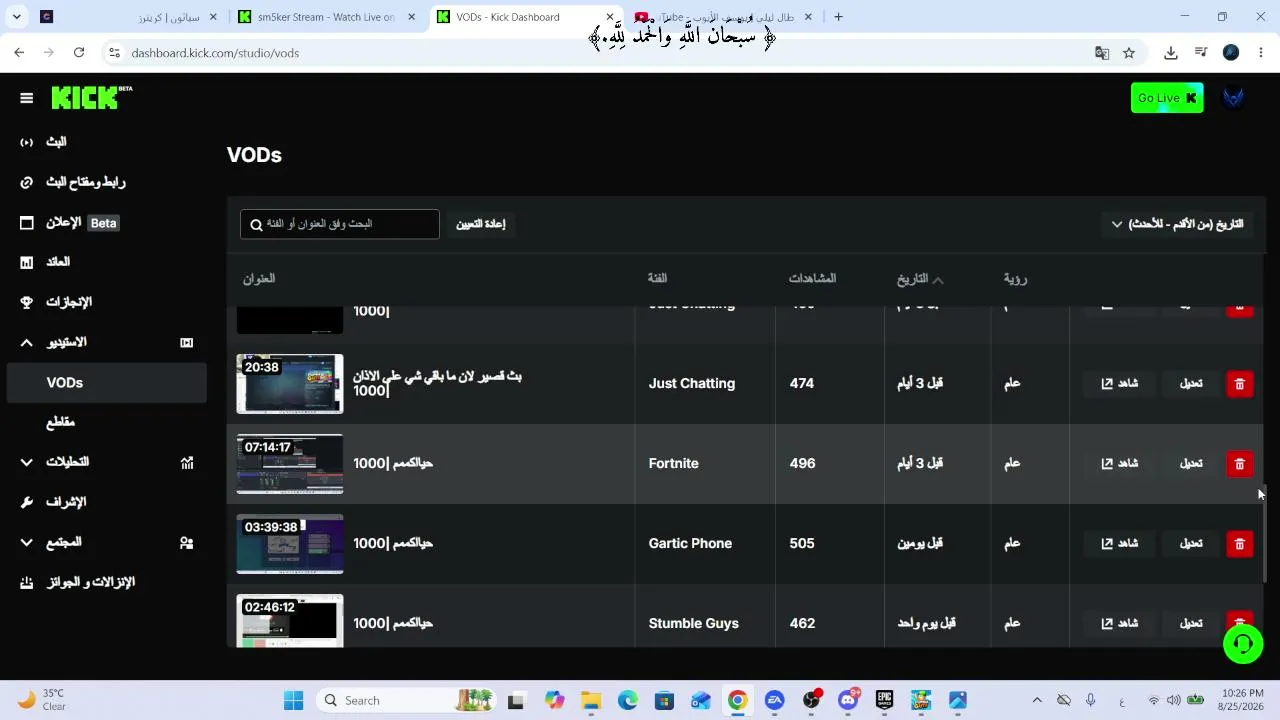Open the Chrome downloads icon
1280x720 pixels.
coord(1171,53)
